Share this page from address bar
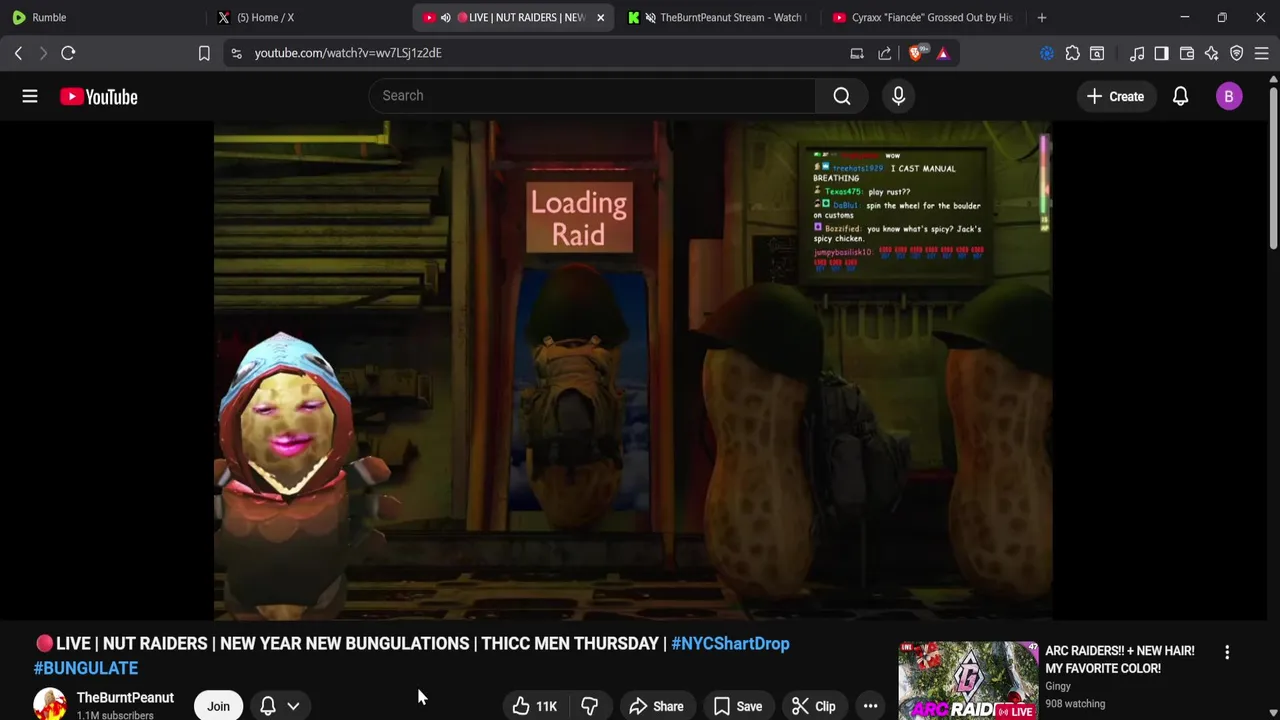The width and height of the screenshot is (1280, 720). click(885, 53)
